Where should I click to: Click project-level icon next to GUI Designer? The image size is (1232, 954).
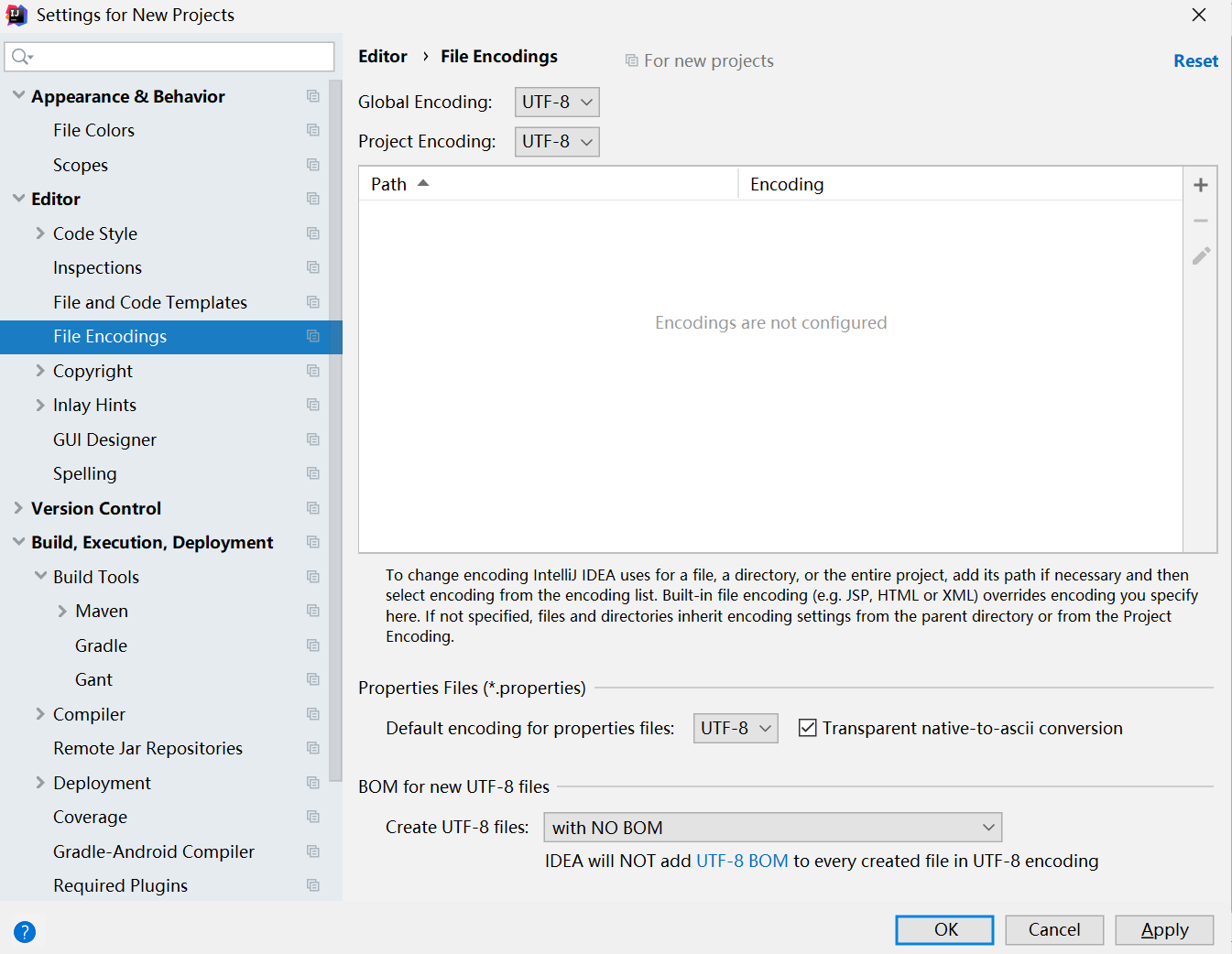(313, 439)
